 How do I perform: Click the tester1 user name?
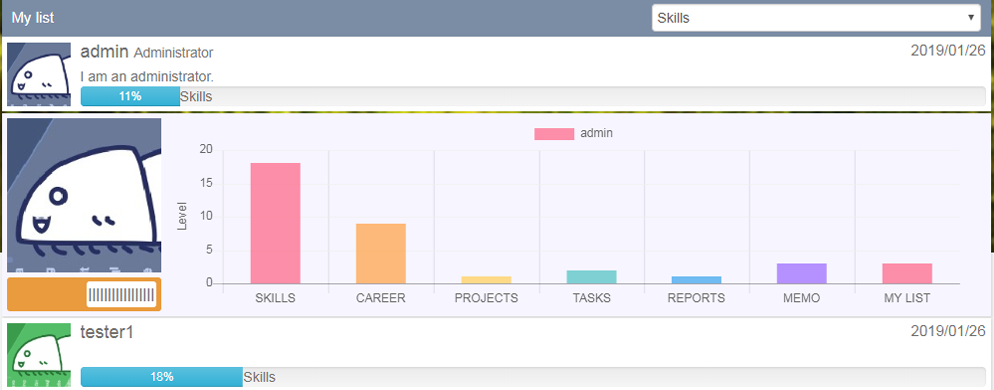[107, 332]
